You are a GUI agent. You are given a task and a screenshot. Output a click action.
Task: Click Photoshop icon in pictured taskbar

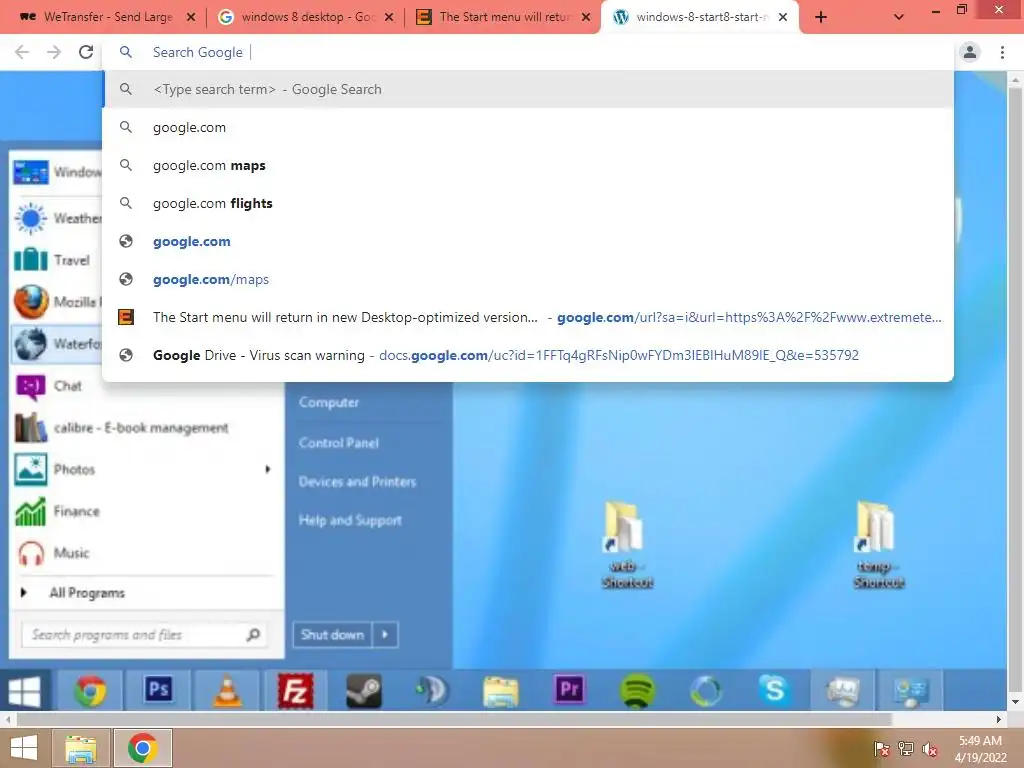(159, 690)
